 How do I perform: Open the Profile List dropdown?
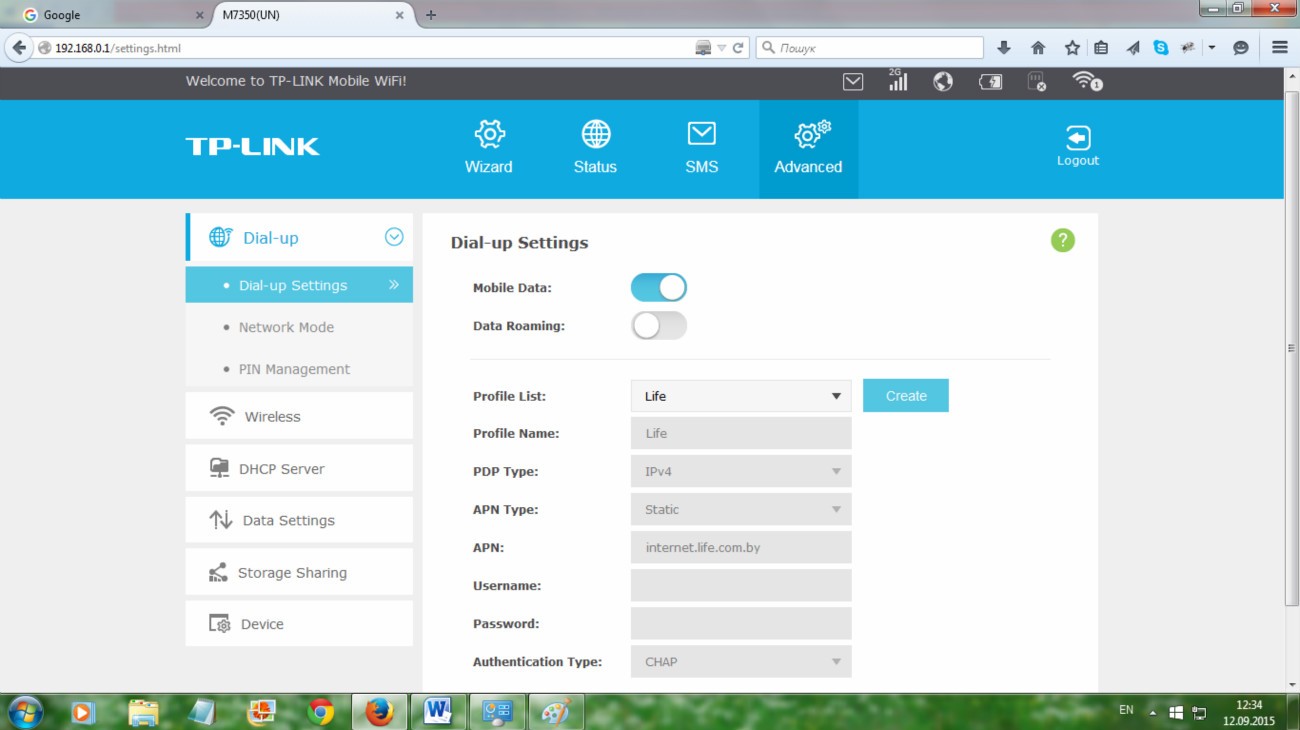pos(740,396)
